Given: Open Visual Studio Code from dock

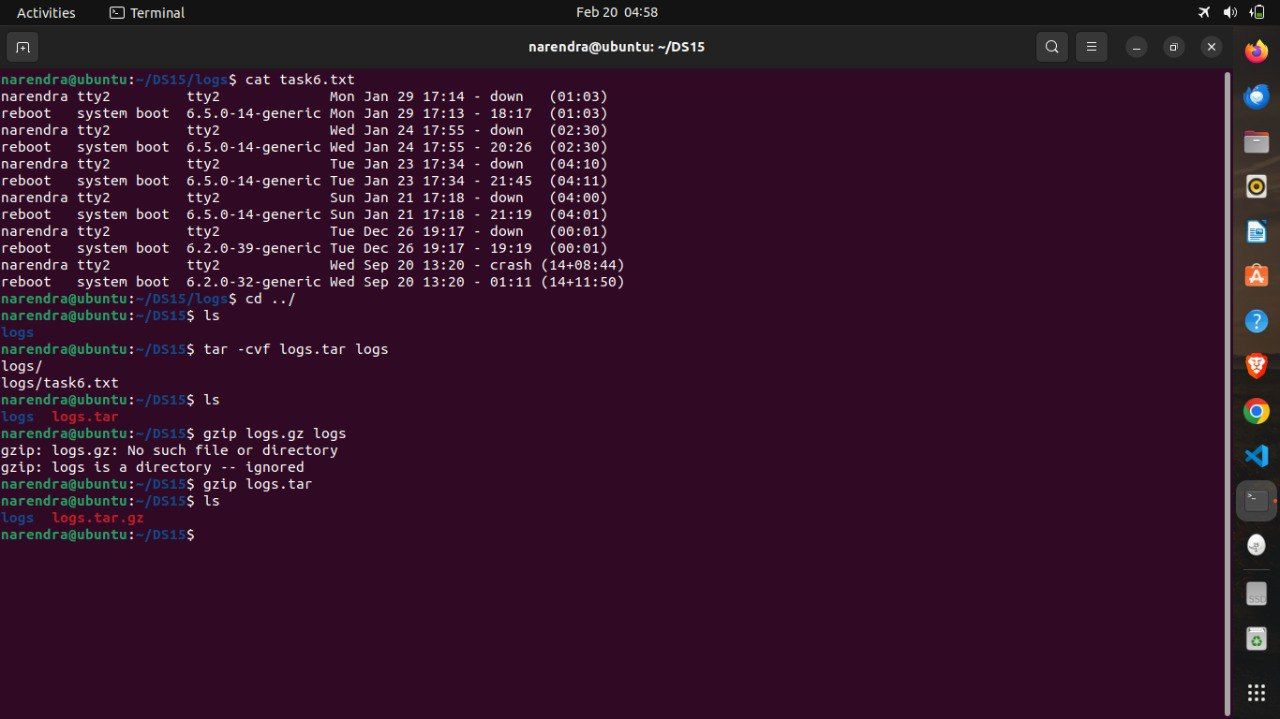Looking at the screenshot, I should click(x=1256, y=456).
